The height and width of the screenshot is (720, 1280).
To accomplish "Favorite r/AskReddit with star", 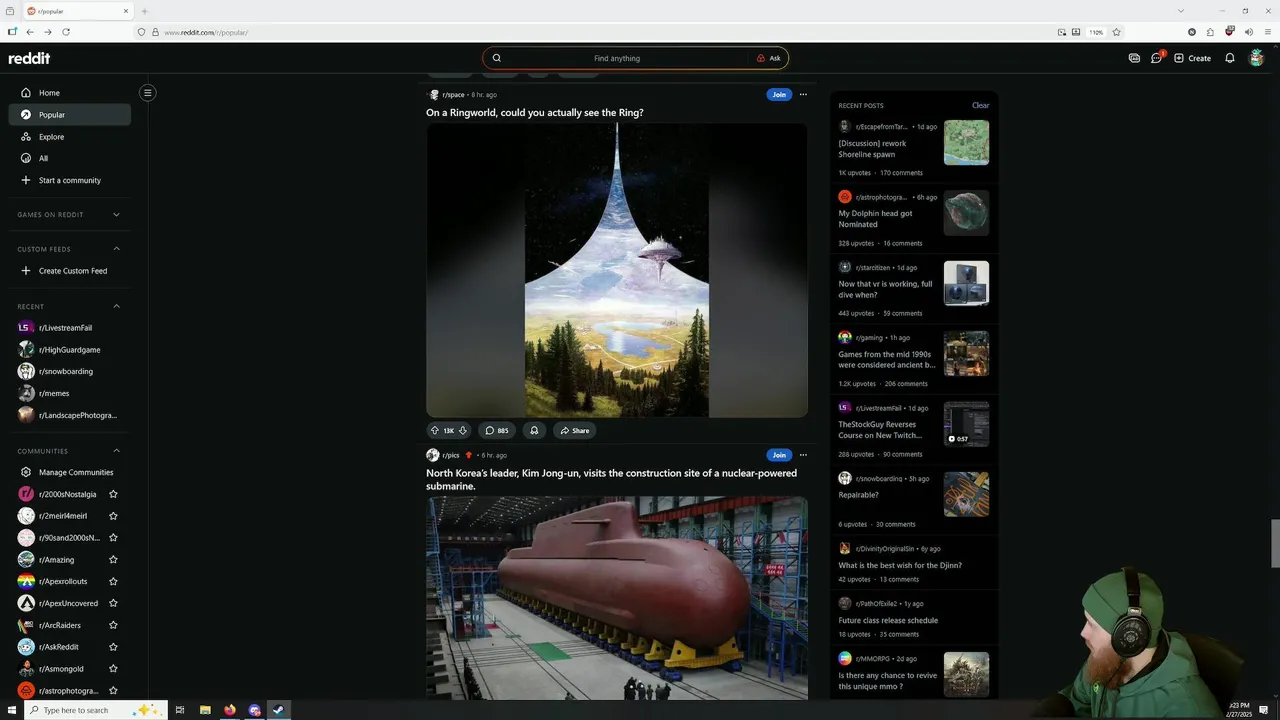I will pyautogui.click(x=113, y=647).
